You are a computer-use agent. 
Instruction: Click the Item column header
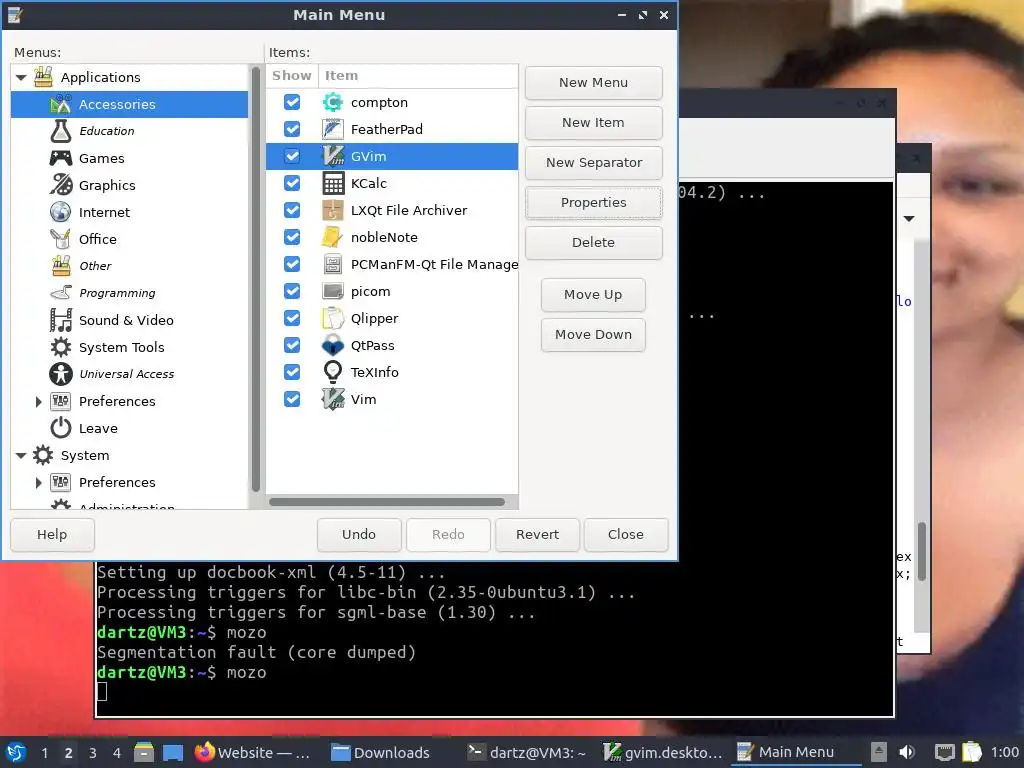(x=418, y=76)
